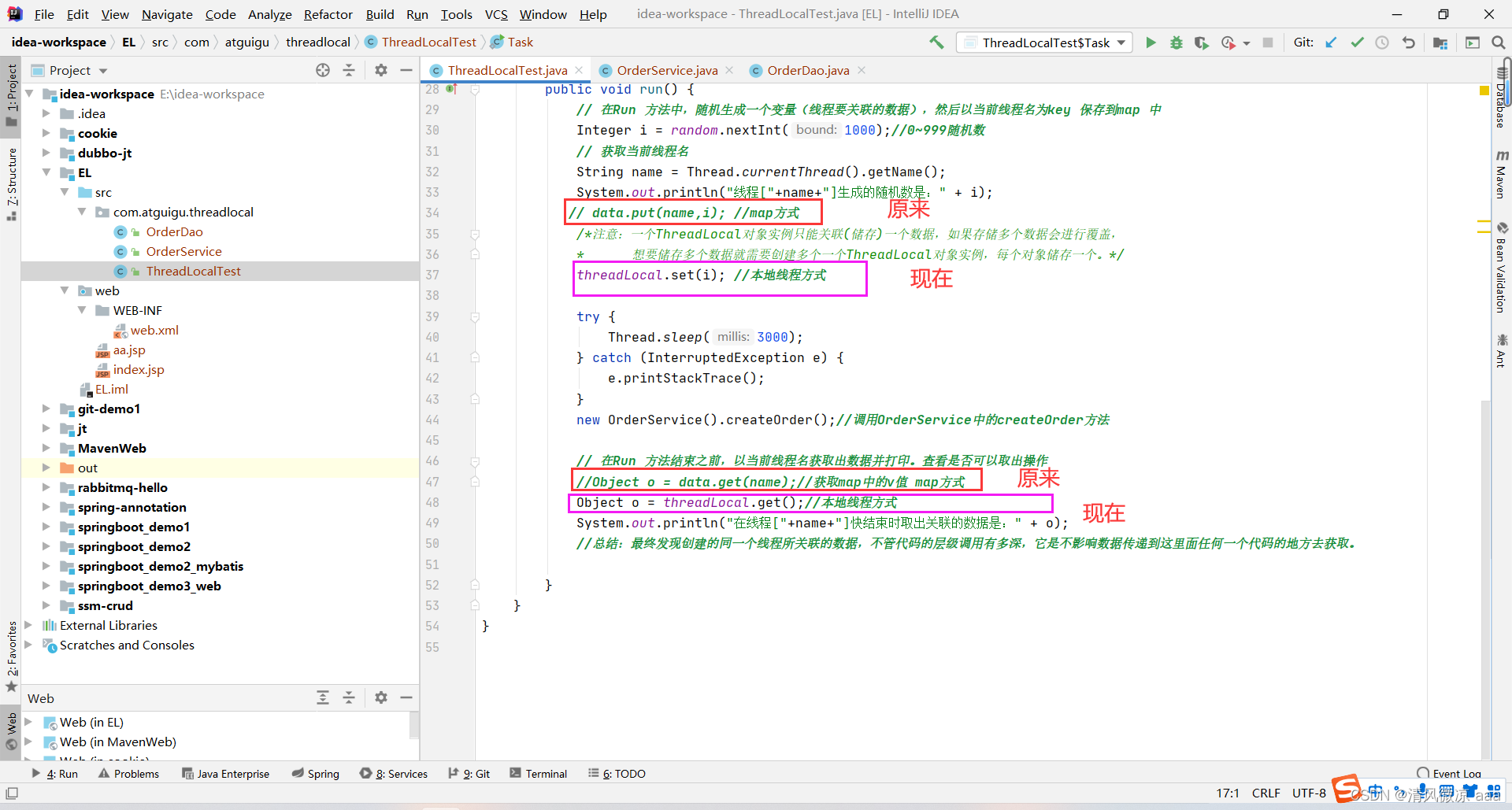Switch to OrderDao.java tab
Screen dimensions: 1512x810
808,70
